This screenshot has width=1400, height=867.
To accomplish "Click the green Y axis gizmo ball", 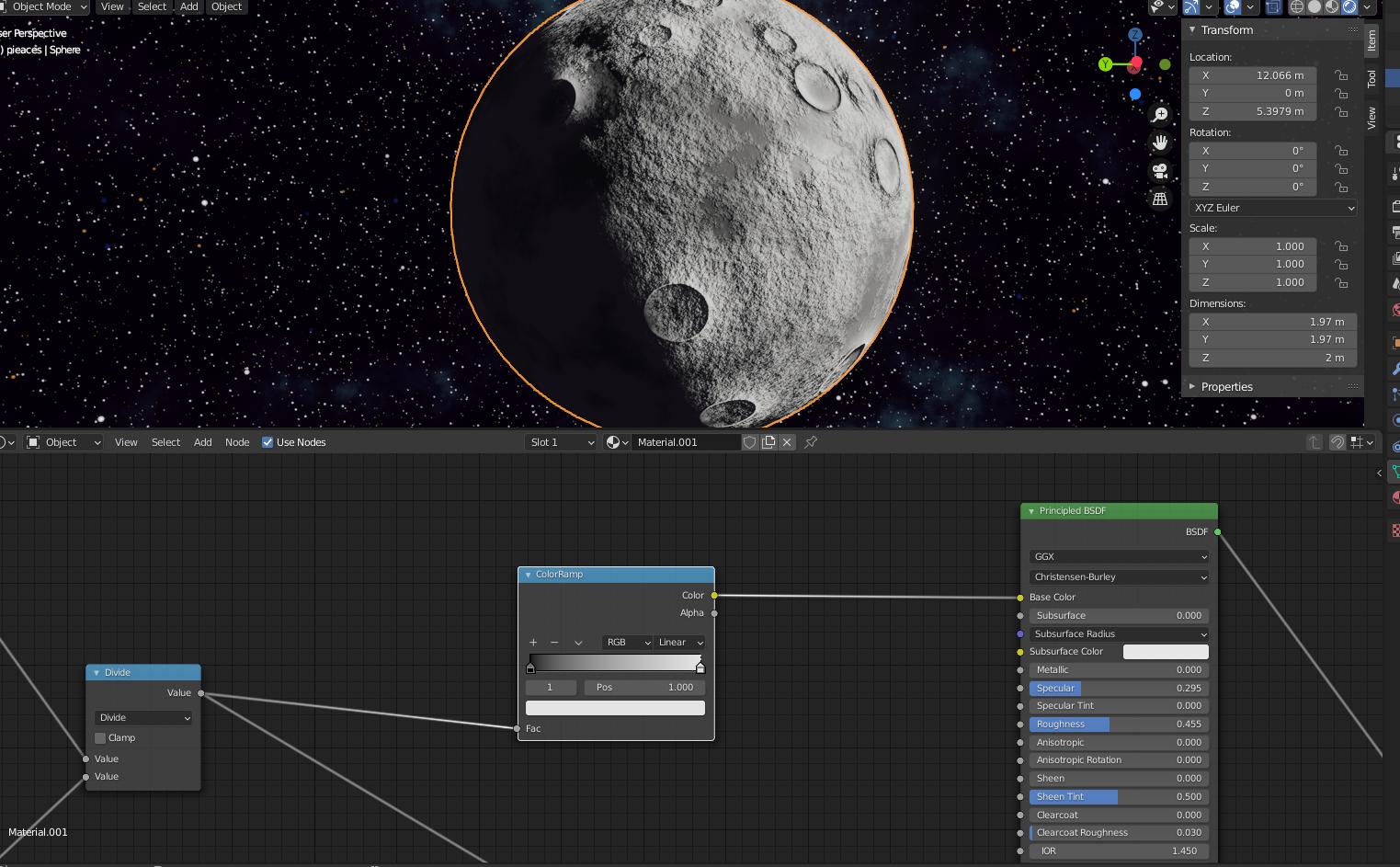I will click(1106, 64).
